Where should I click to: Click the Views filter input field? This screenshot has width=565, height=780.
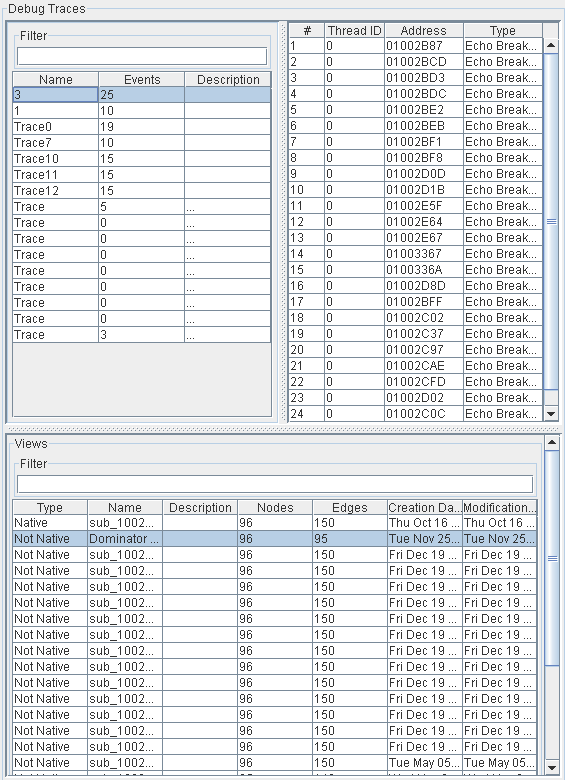click(275, 484)
